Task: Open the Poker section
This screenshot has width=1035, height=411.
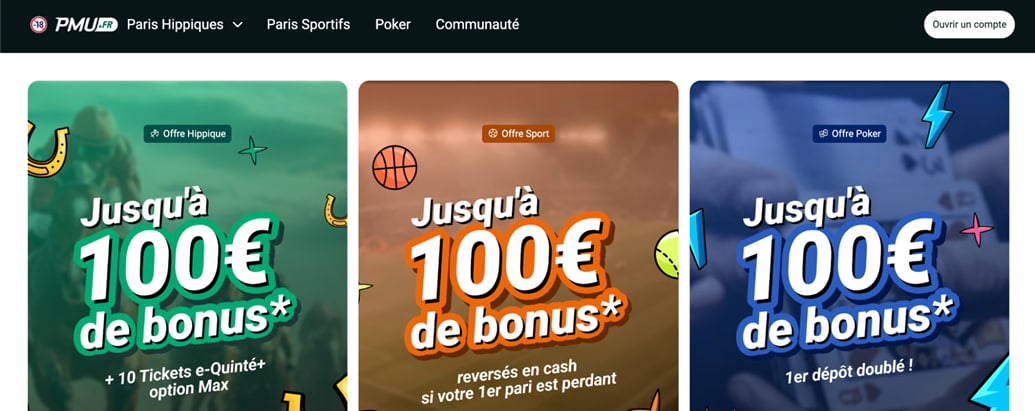Action: pos(393,24)
